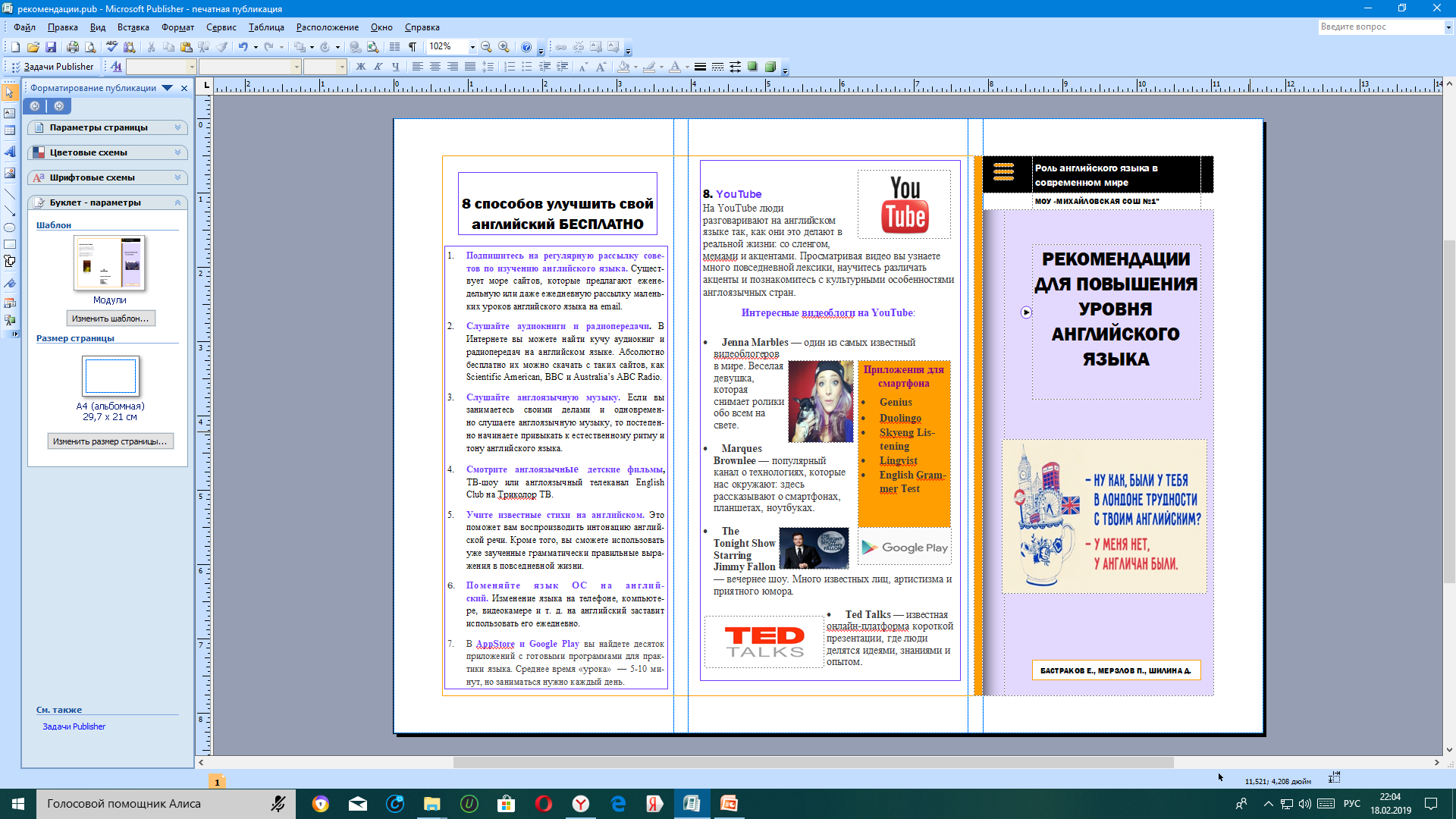The image size is (1456, 819).
Task: Decrease indent of the paragraph
Action: [x=544, y=67]
